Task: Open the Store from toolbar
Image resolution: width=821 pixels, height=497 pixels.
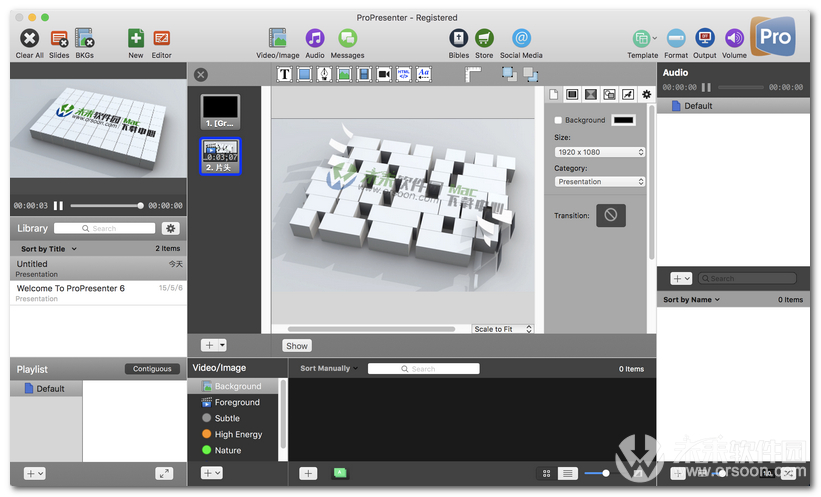Action: pyautogui.click(x=484, y=39)
